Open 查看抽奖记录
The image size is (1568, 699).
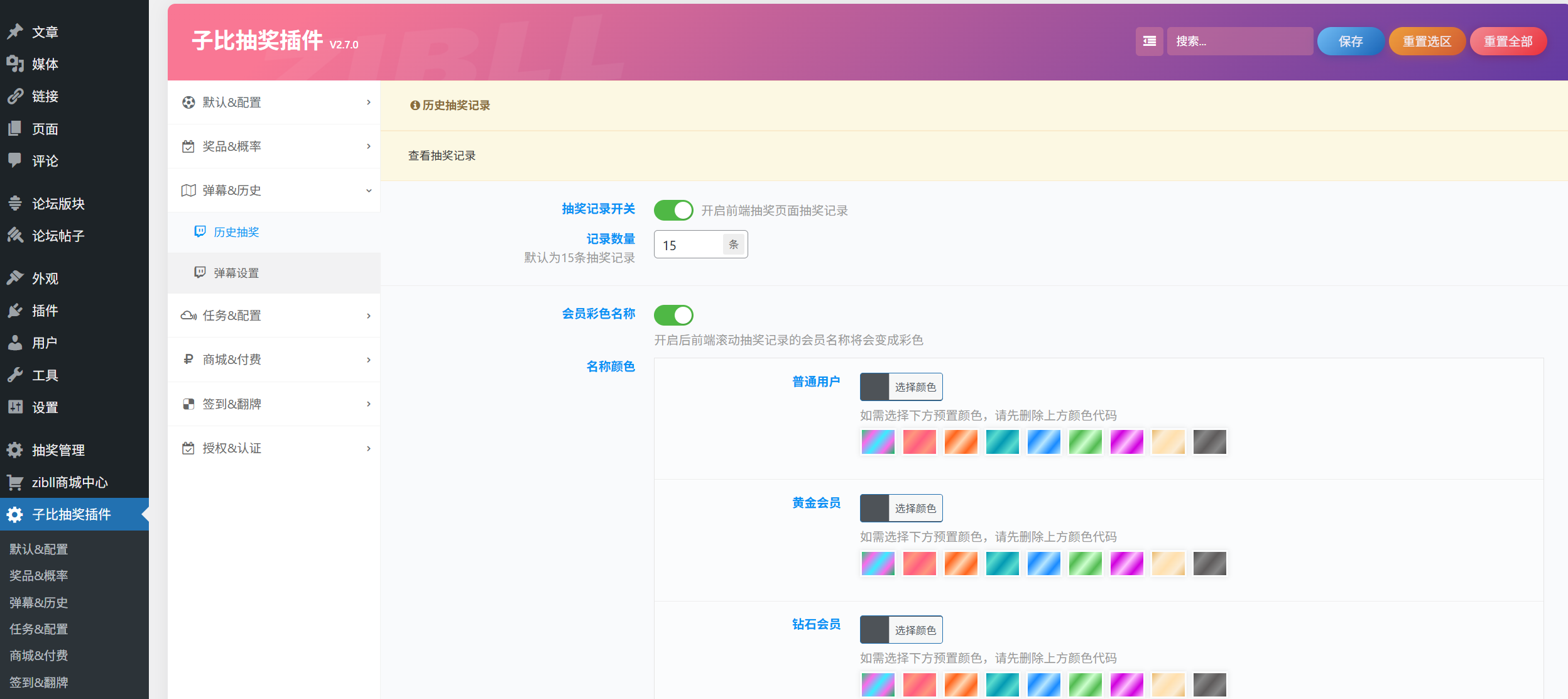tap(442, 155)
